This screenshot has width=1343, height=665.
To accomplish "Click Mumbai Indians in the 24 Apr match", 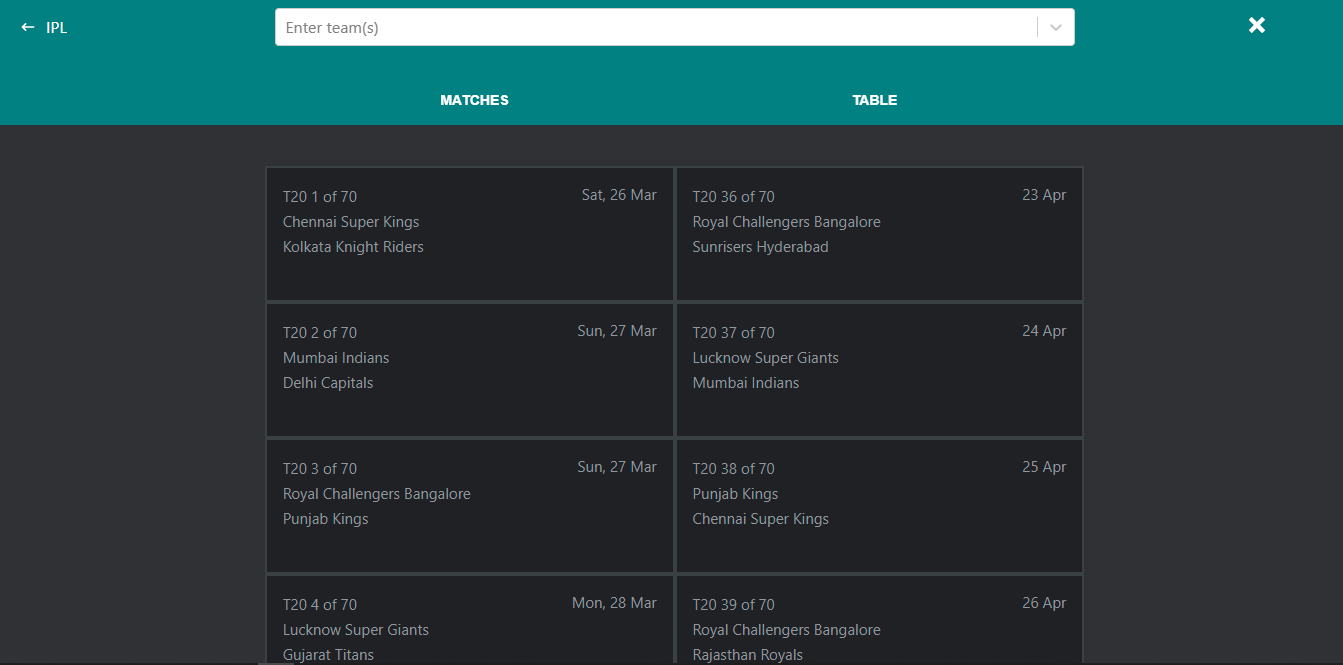I will [x=745, y=382].
